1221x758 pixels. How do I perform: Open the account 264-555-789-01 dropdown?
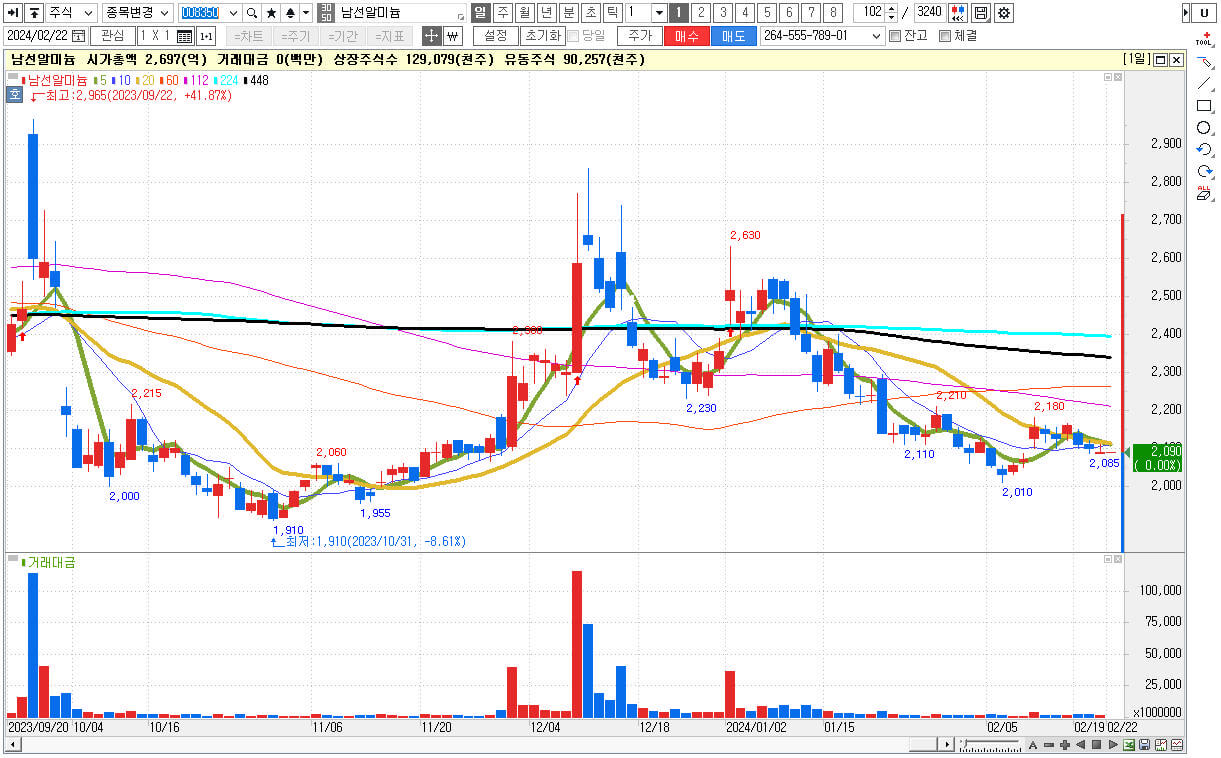(823, 36)
